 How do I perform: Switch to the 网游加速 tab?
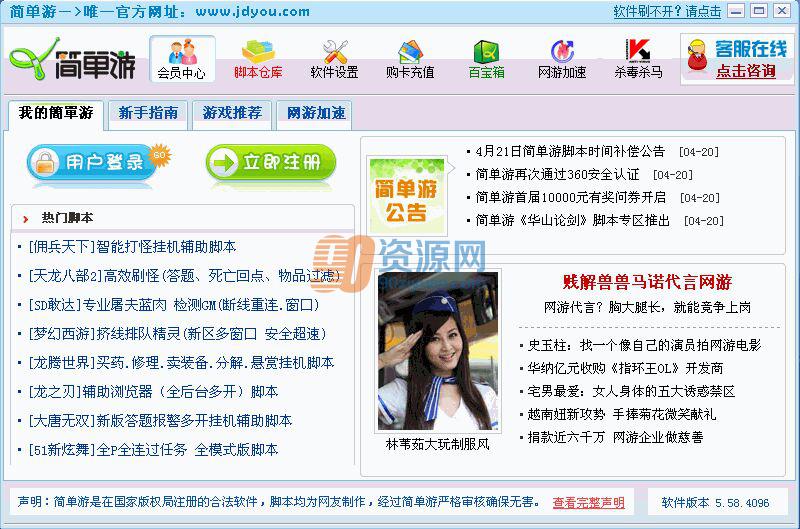tap(316, 113)
